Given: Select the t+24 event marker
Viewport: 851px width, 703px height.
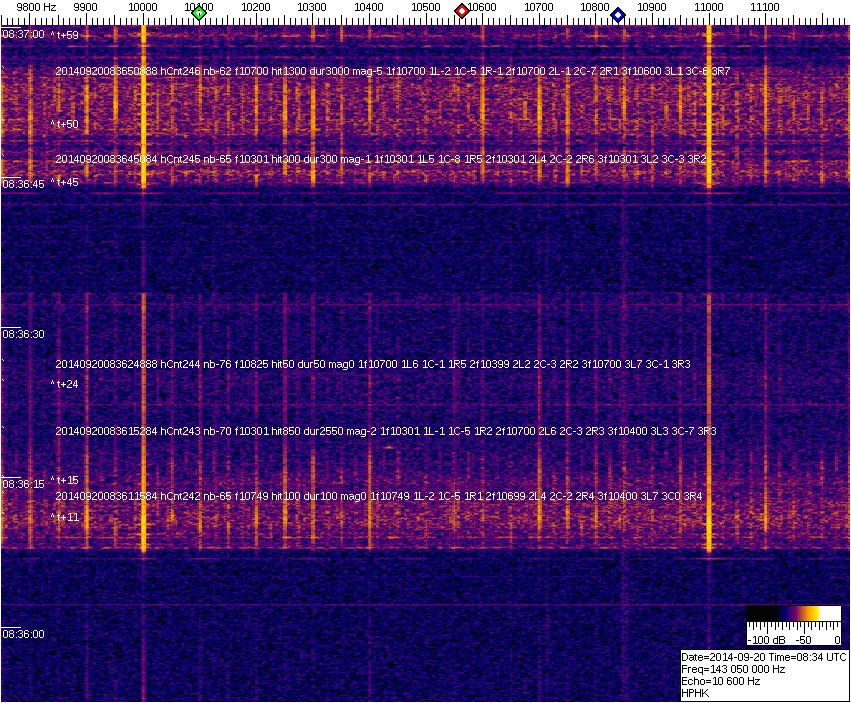Looking at the screenshot, I should pos(67,384).
